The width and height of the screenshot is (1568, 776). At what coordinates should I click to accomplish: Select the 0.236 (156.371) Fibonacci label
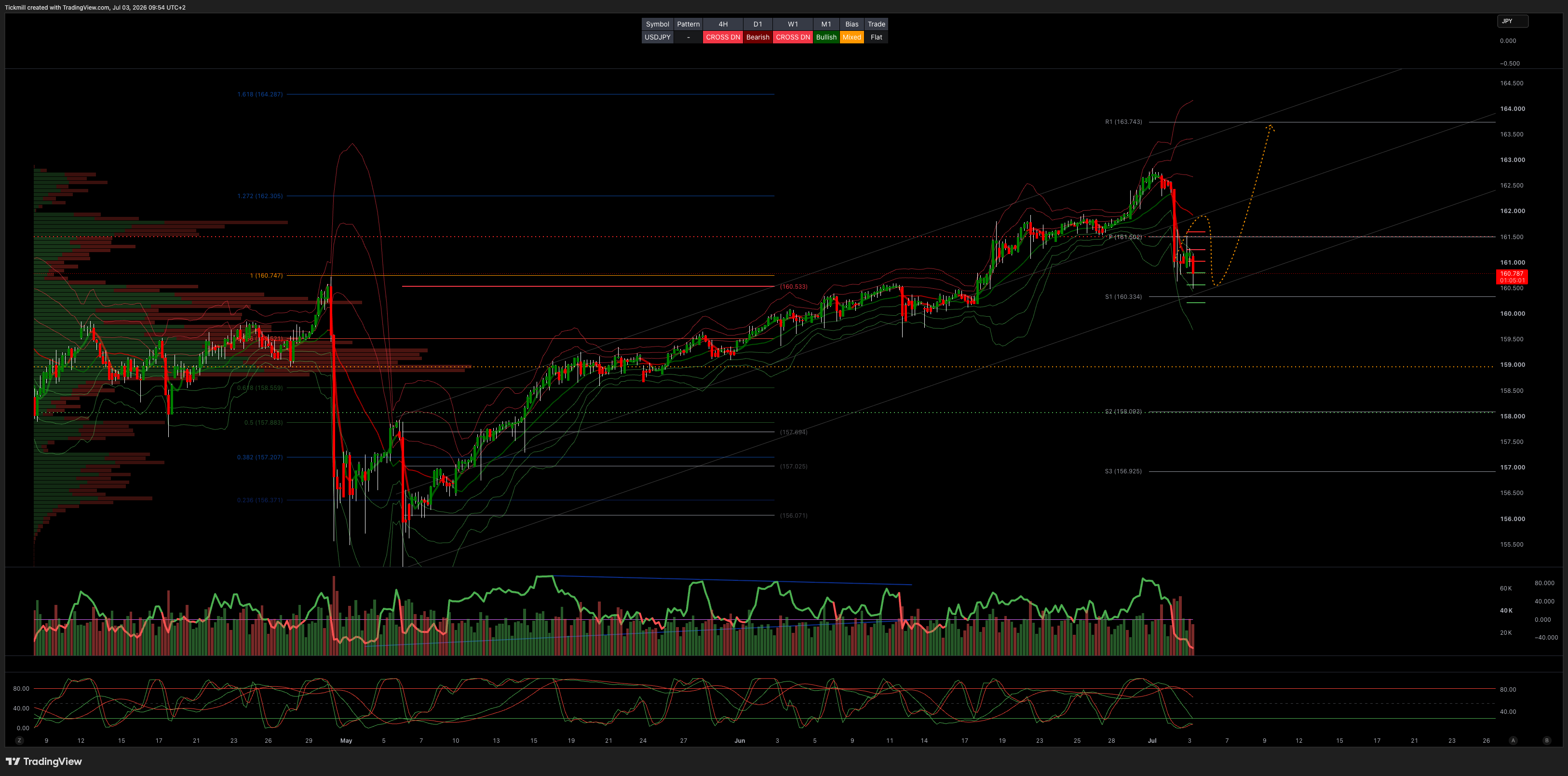(260, 500)
